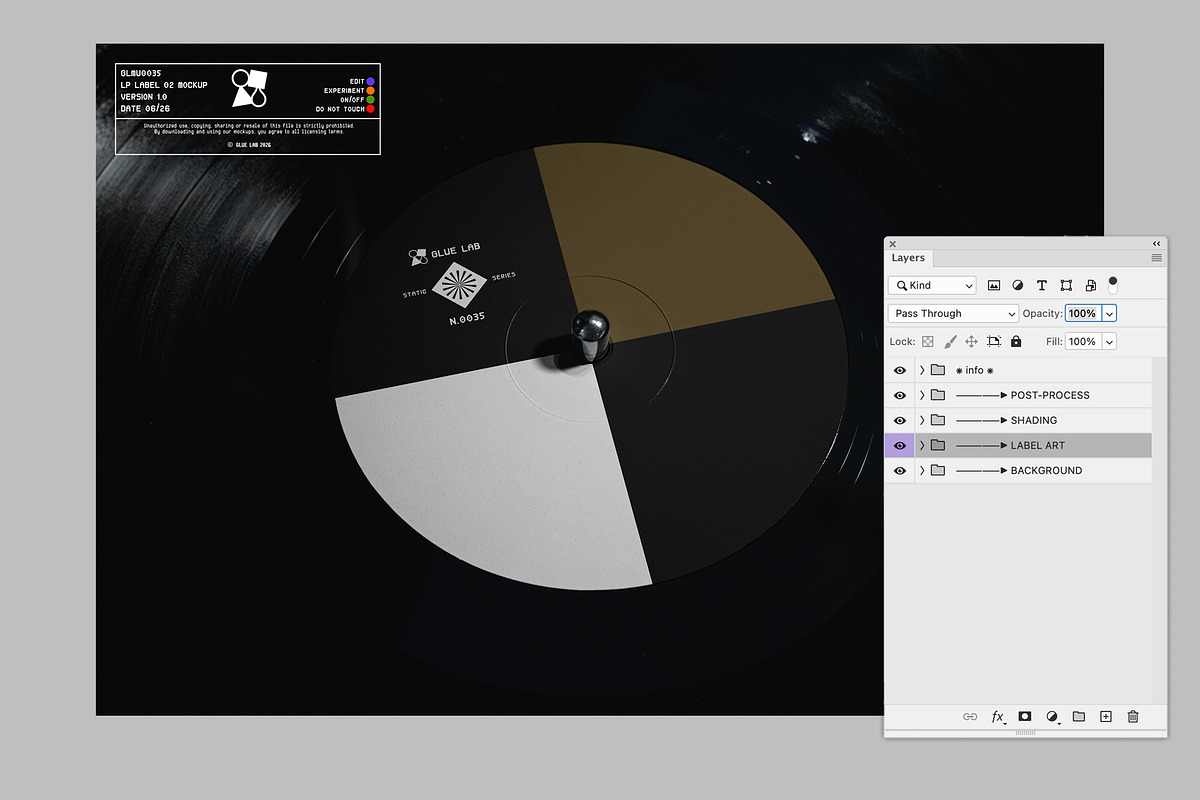Click the GLUE LAB text on record label
Viewport: 1200px width, 800px height.
pyautogui.click(x=455, y=250)
